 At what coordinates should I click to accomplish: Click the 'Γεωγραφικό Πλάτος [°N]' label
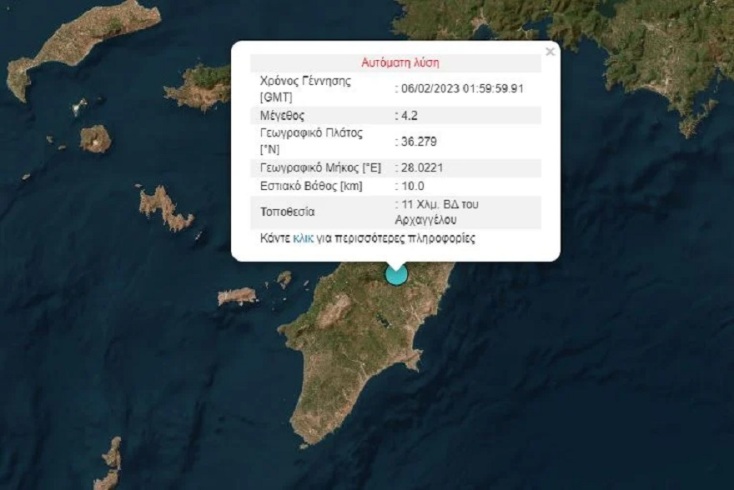311,141
